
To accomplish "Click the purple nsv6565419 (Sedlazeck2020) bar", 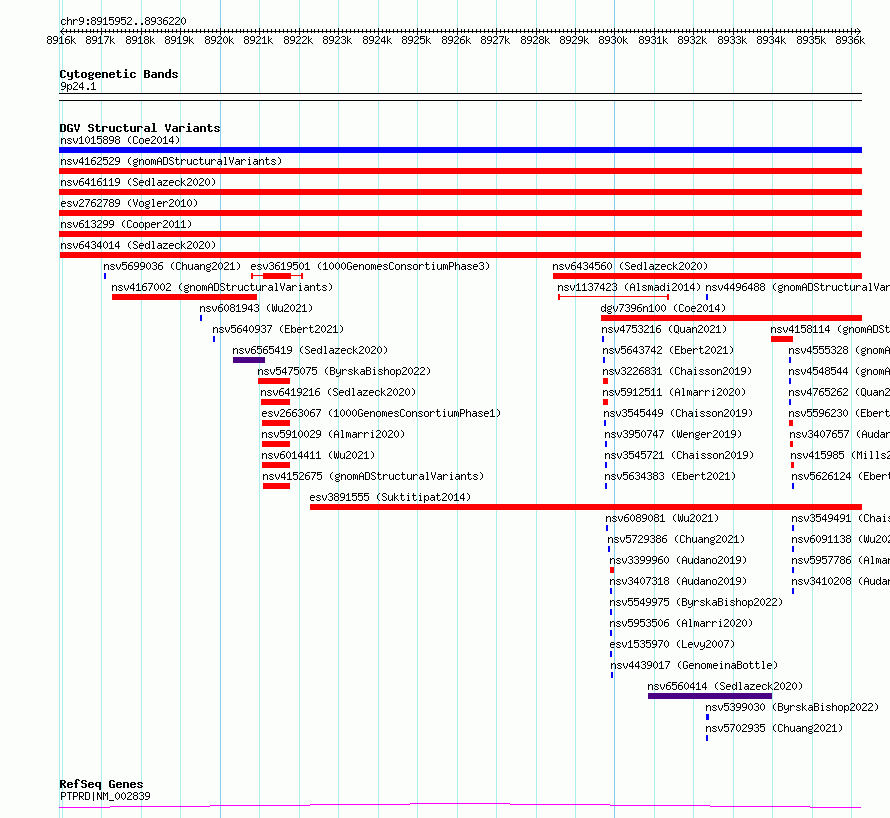I will point(249,360).
